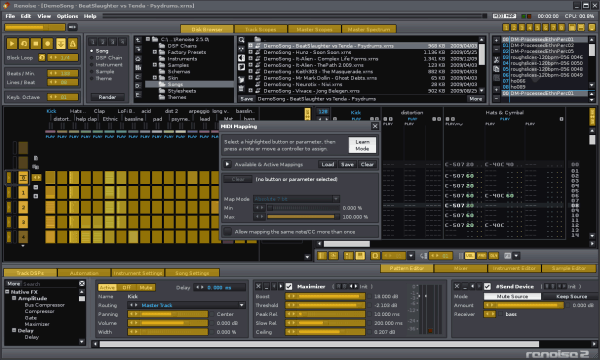Expand the Skin folder in tree

tap(155, 78)
